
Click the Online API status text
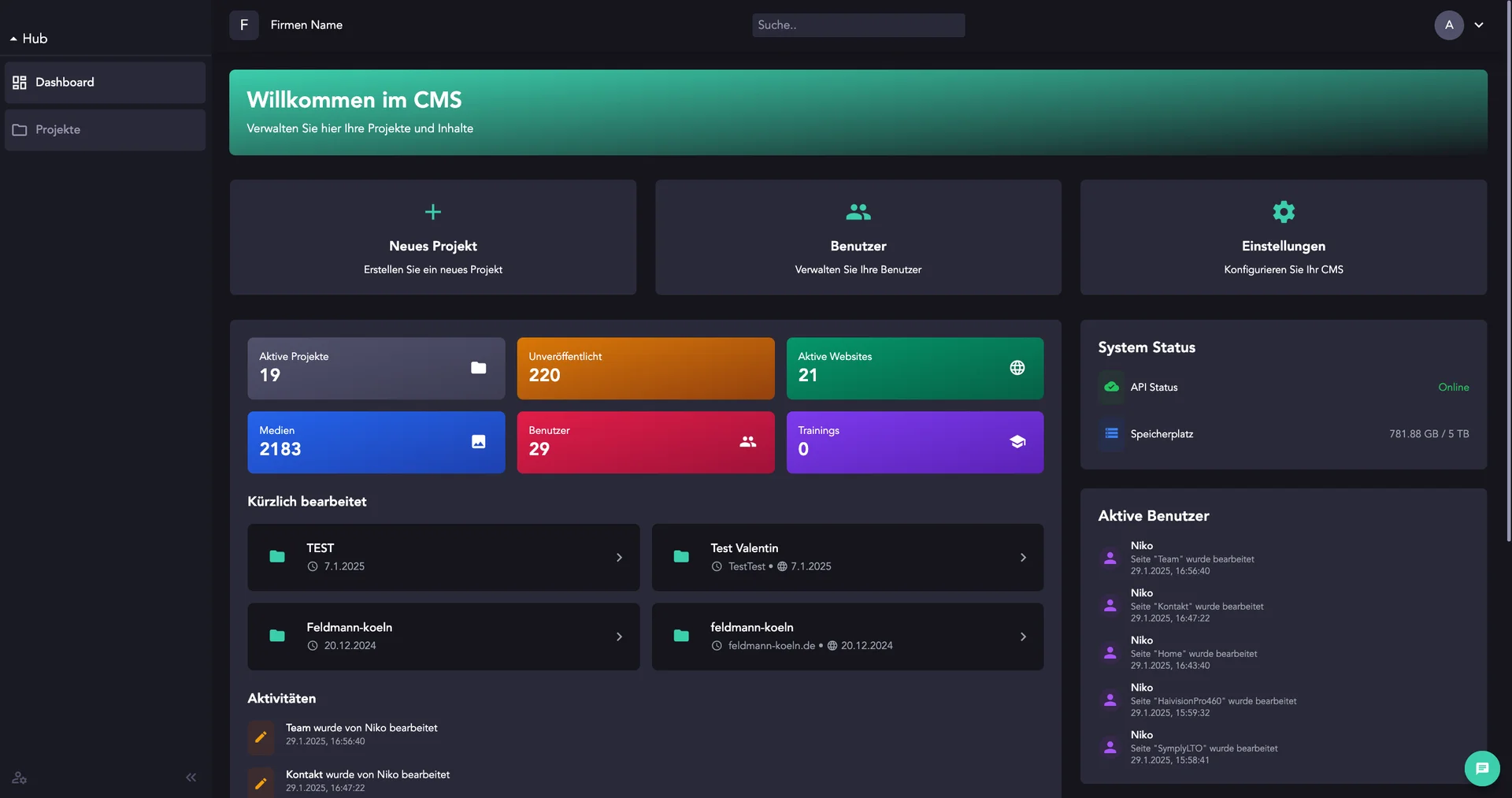[1453, 387]
